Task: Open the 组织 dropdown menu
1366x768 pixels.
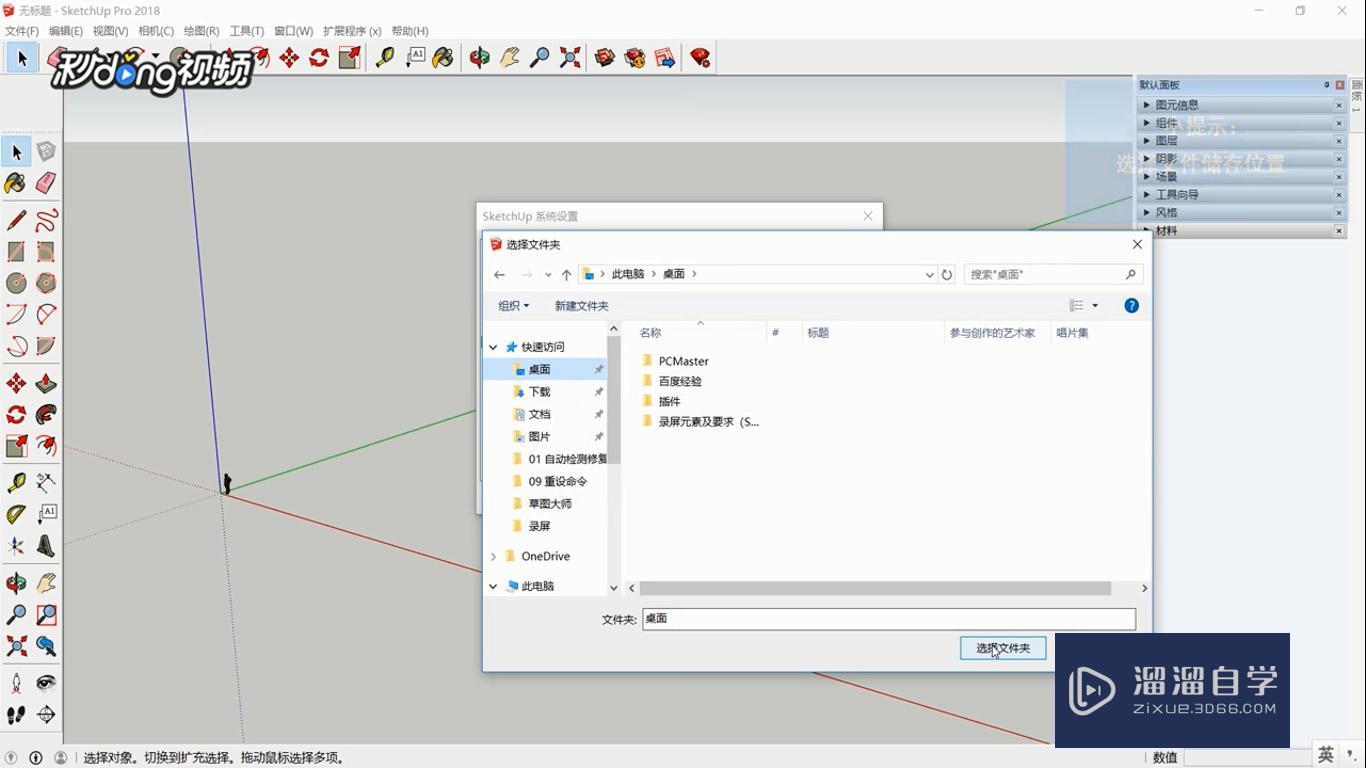Action: [514, 306]
